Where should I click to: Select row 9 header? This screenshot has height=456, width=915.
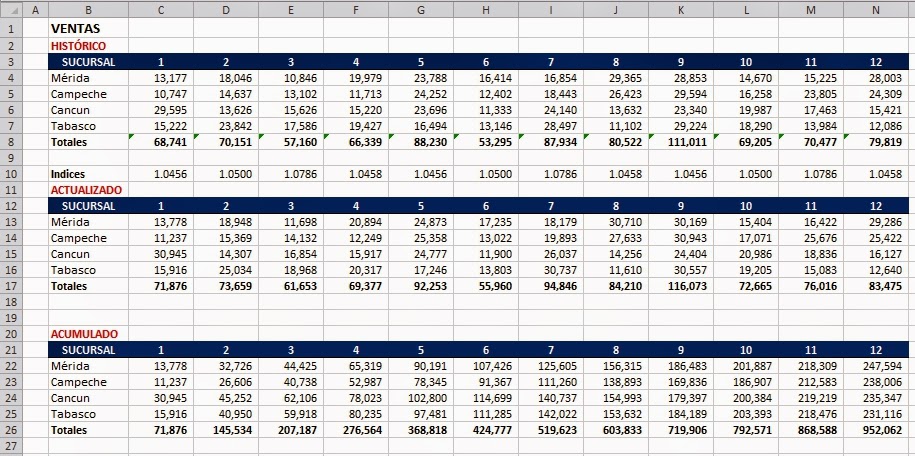pos(11,158)
